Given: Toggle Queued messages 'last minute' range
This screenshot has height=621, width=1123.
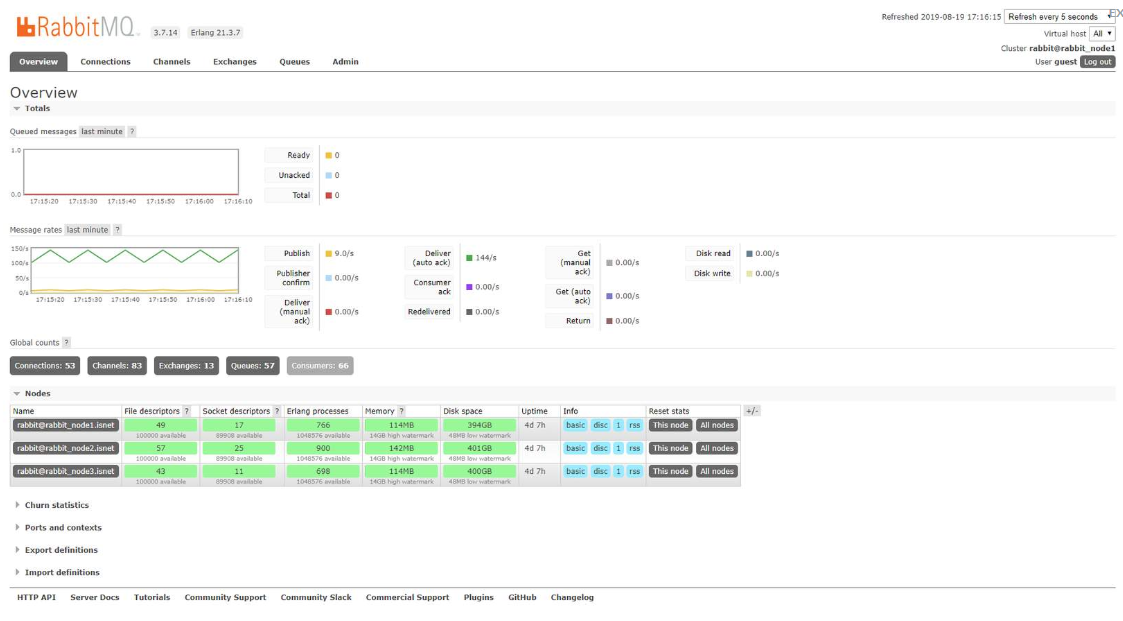Looking at the screenshot, I should (102, 132).
